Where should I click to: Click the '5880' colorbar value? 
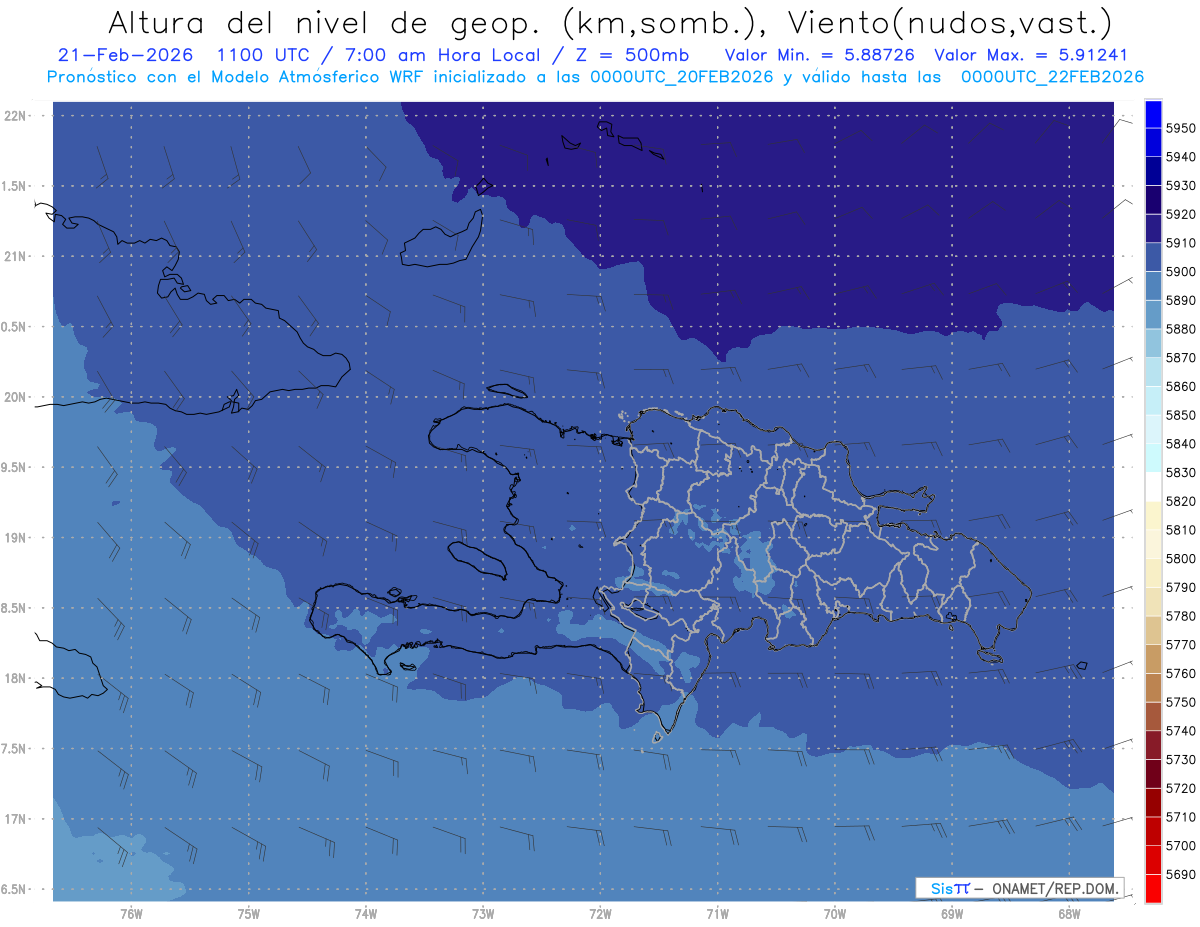coord(1181,329)
